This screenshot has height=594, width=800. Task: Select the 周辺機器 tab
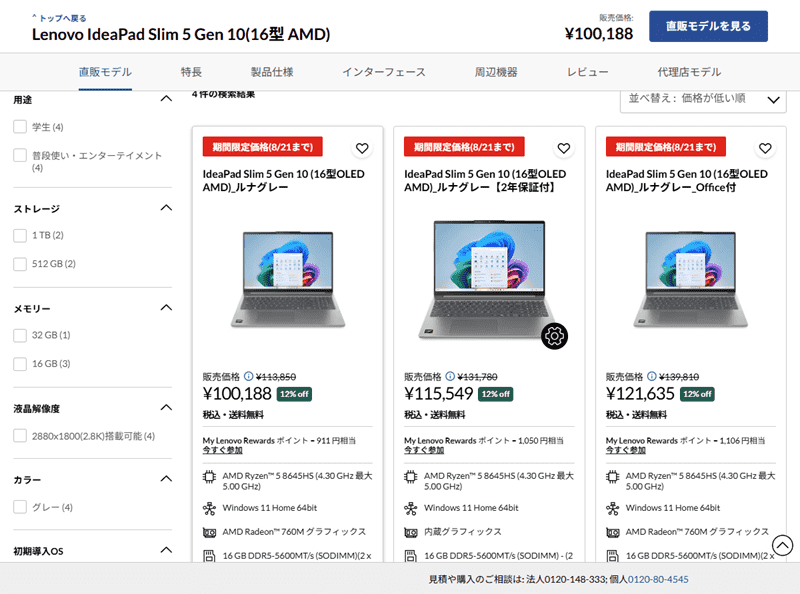496,72
